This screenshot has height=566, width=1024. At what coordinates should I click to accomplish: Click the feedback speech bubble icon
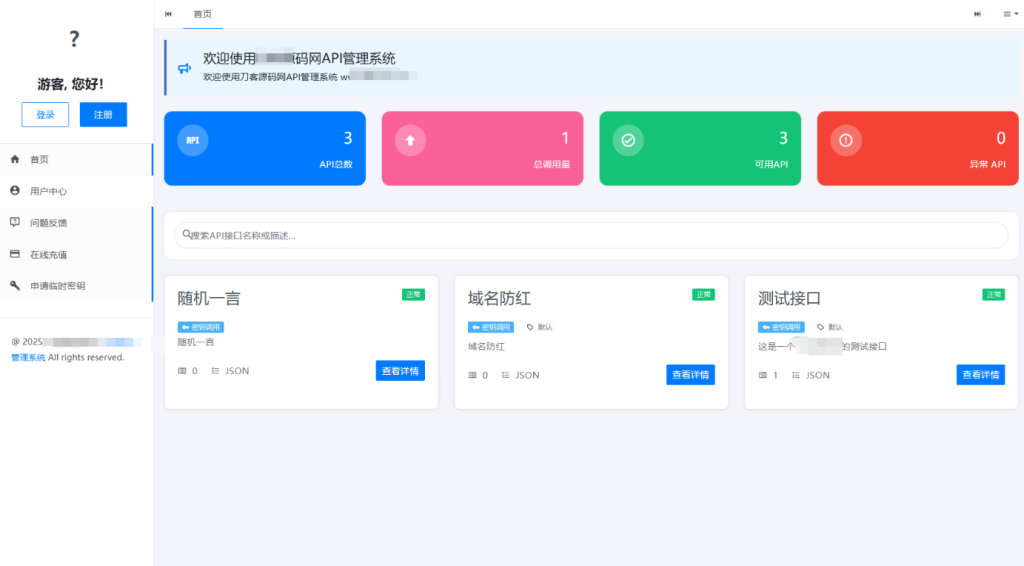pyautogui.click(x=15, y=222)
